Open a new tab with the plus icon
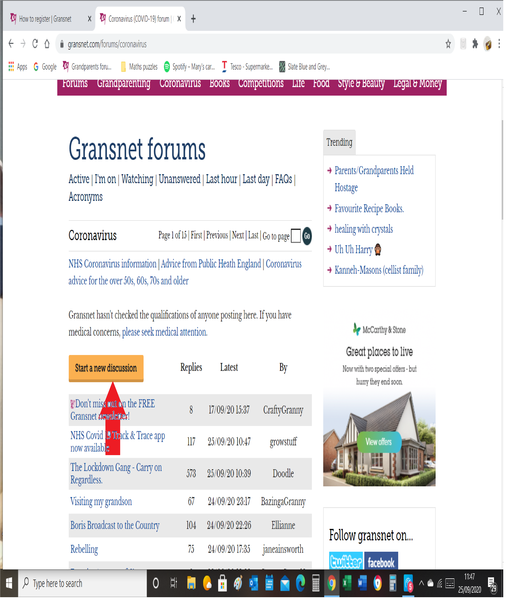The width and height of the screenshot is (508, 600). [x=193, y=18]
